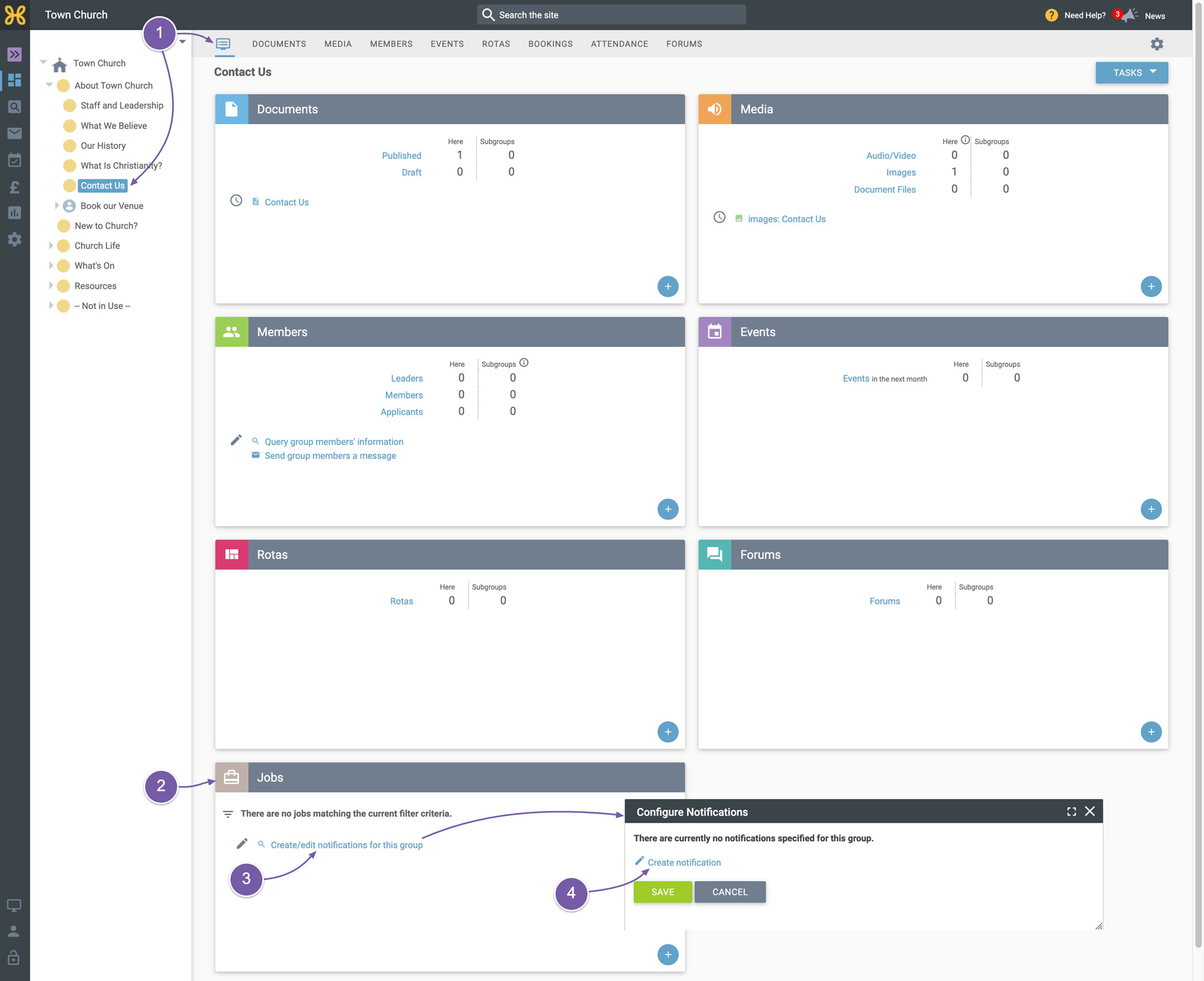The height and width of the screenshot is (981, 1204).
Task: Open the Jobs filter criteria icon
Action: (x=228, y=814)
